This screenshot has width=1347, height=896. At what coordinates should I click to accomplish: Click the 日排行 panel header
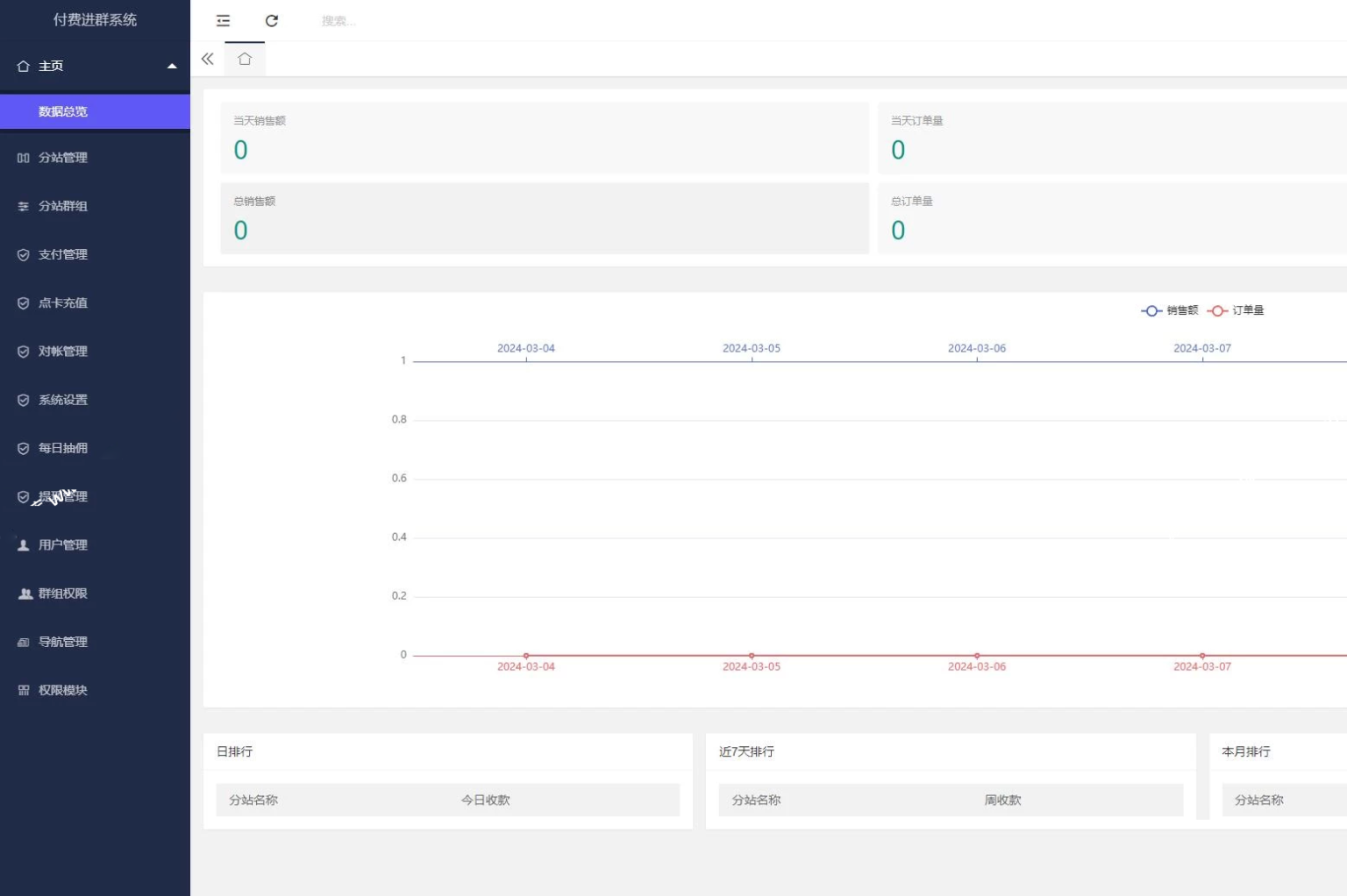coord(448,751)
